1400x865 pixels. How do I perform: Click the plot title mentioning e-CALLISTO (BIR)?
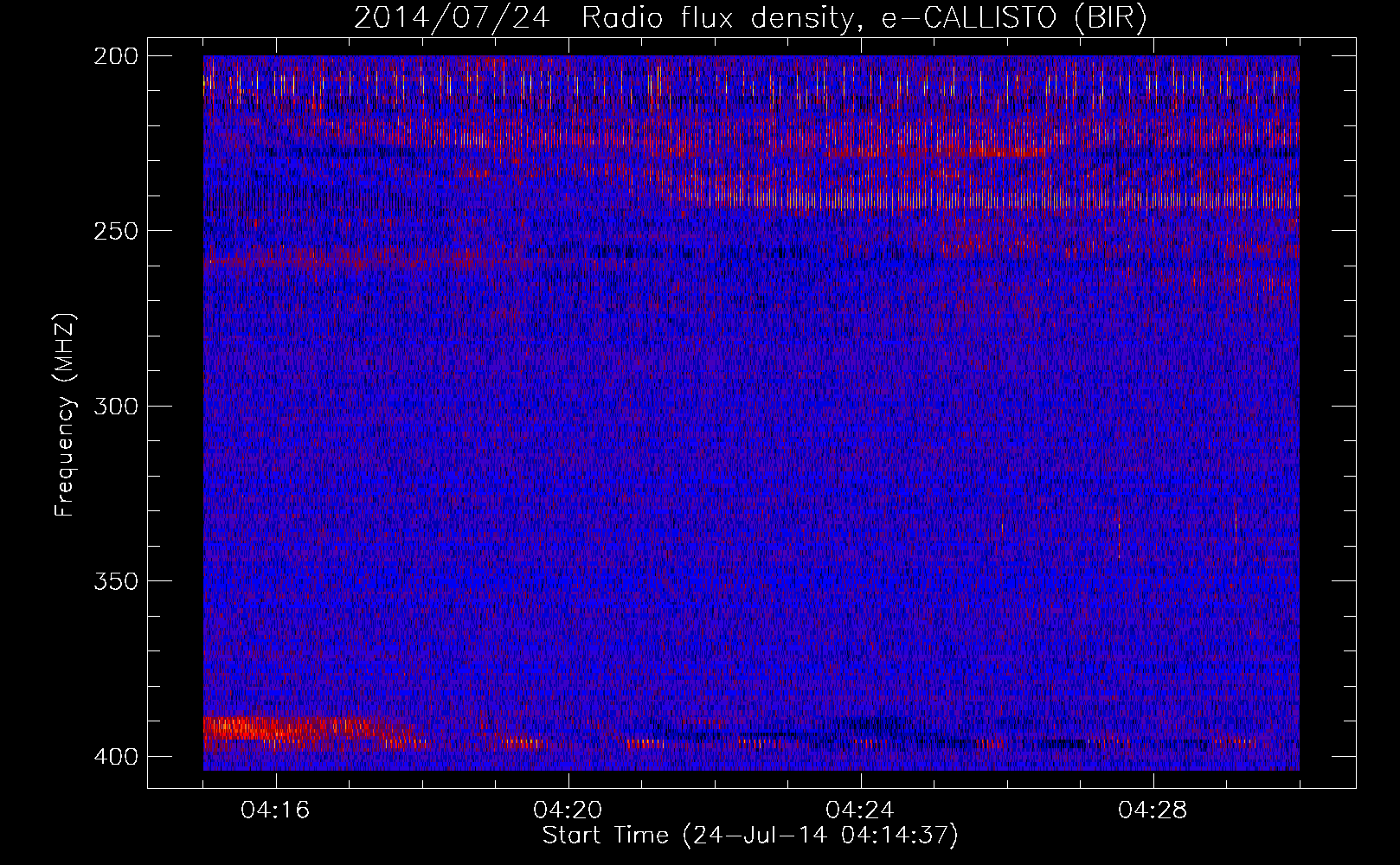[x=750, y=18]
